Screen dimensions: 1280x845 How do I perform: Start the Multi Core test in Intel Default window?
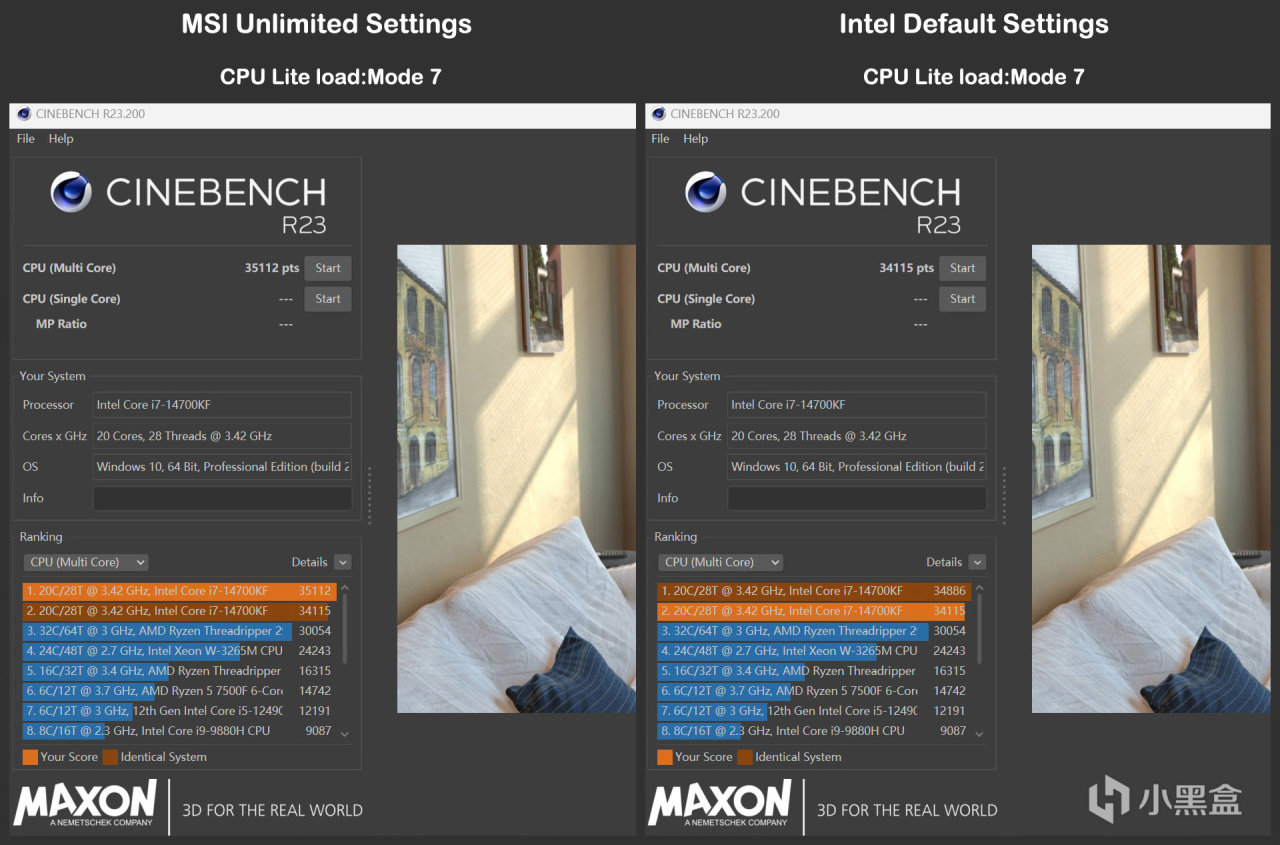tap(963, 268)
